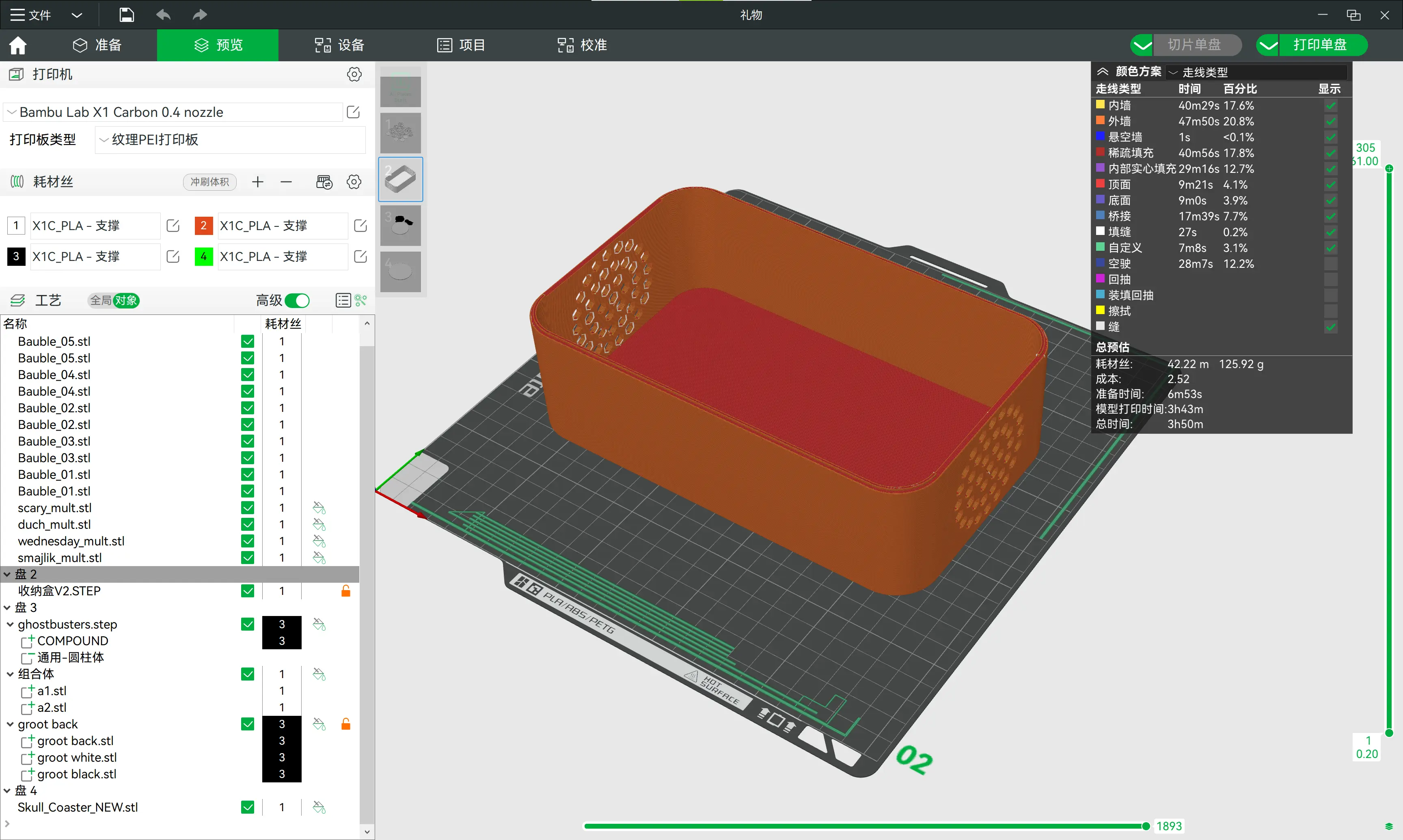
Task: Open AMS filament sync icon
Action: tap(324, 182)
